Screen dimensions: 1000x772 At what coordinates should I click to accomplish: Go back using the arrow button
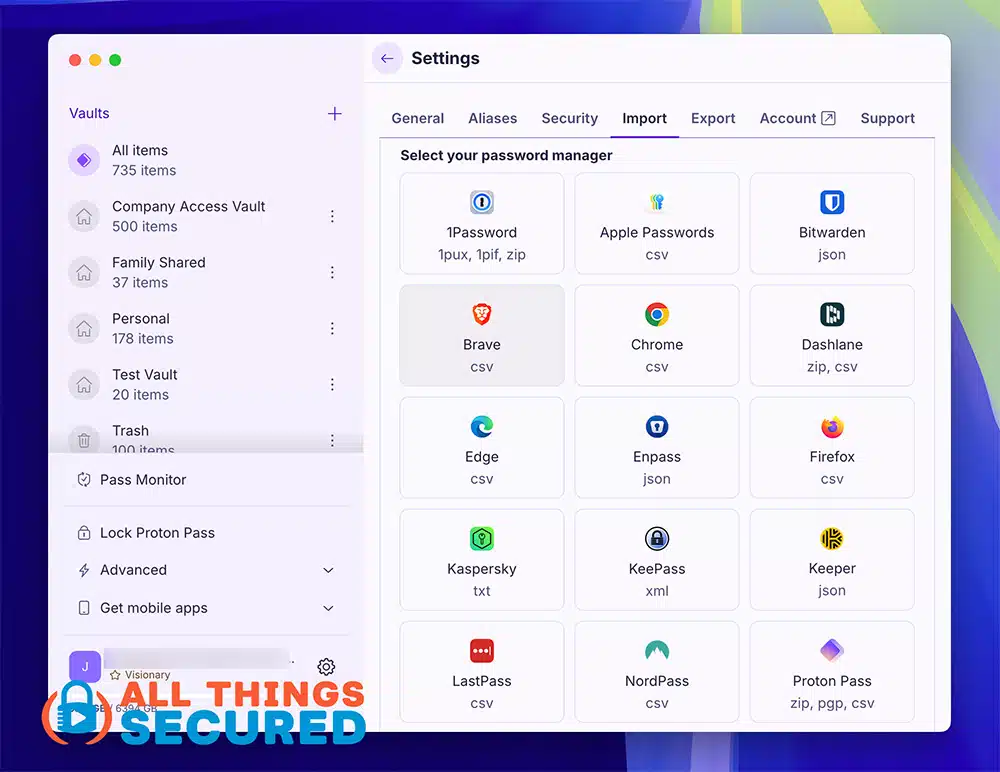pos(387,59)
